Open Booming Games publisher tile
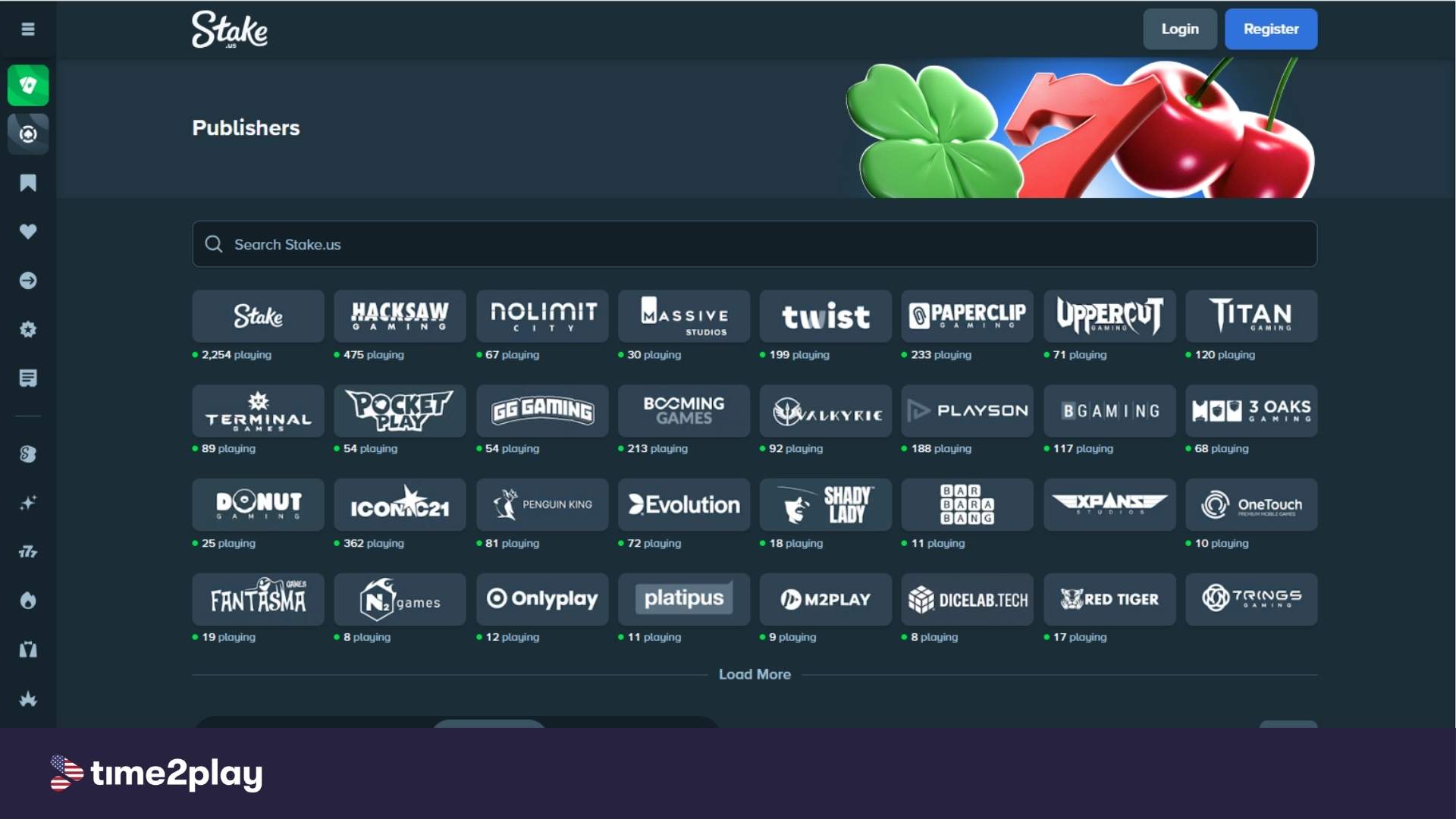1456x819 pixels. (684, 410)
